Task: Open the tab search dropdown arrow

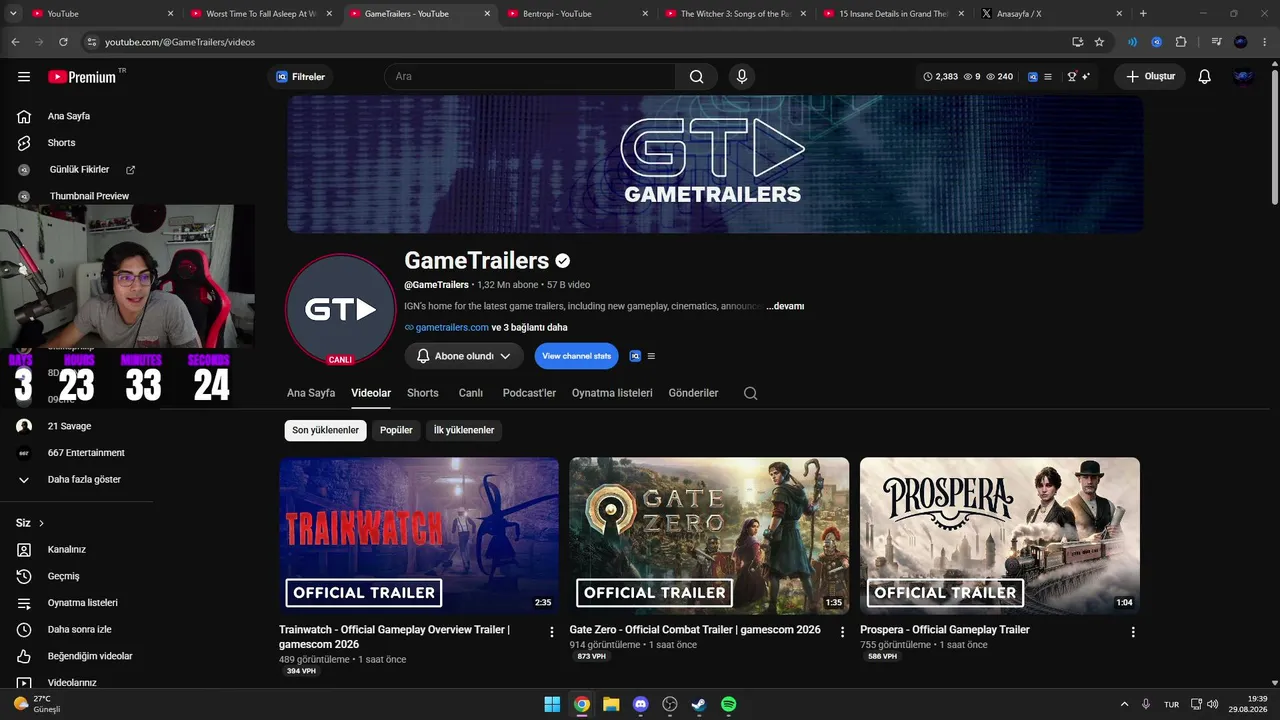Action: coord(14,14)
